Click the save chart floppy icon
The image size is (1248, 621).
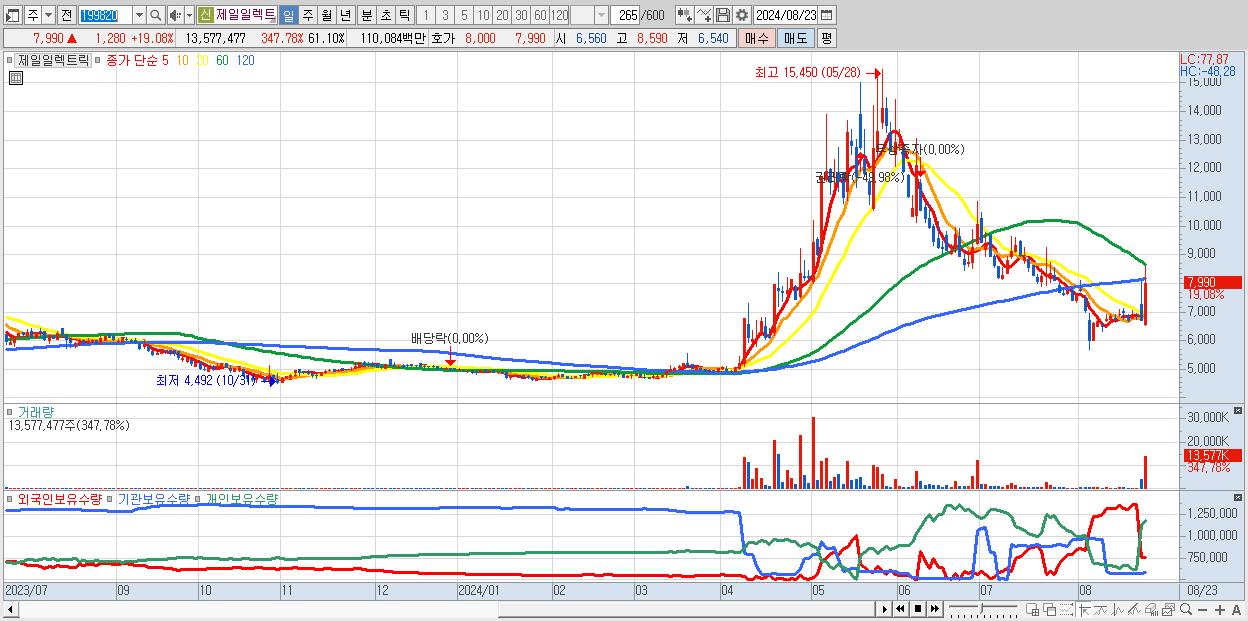coord(723,15)
